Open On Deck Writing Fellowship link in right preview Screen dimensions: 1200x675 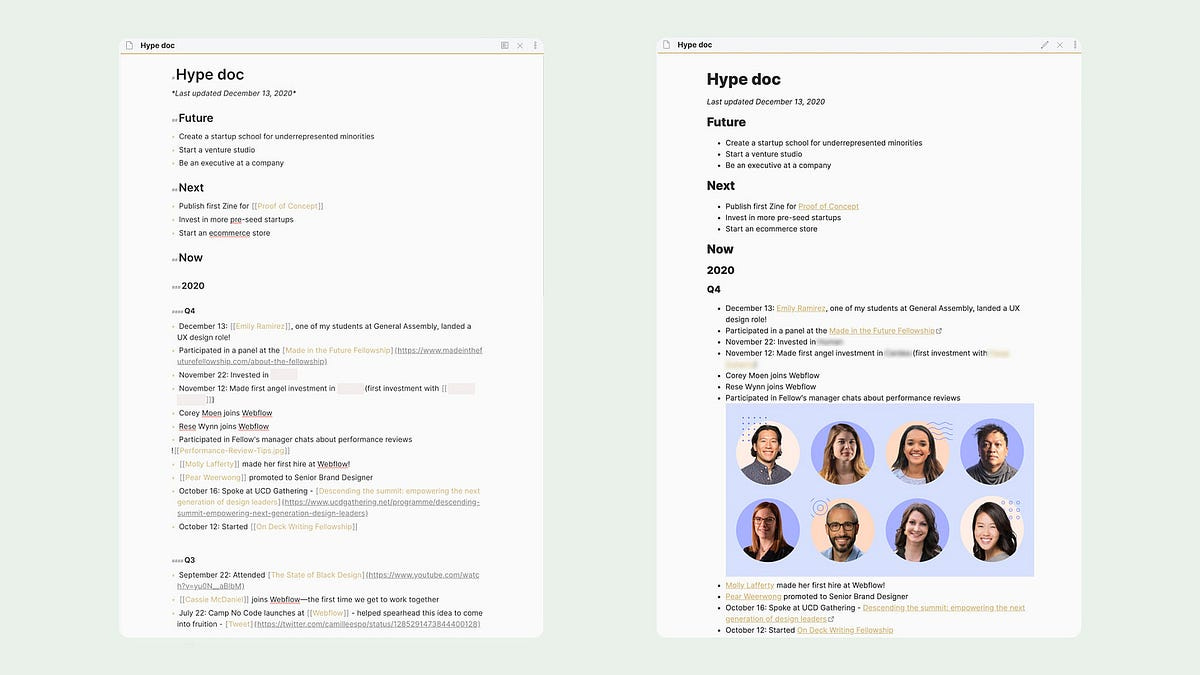point(845,630)
